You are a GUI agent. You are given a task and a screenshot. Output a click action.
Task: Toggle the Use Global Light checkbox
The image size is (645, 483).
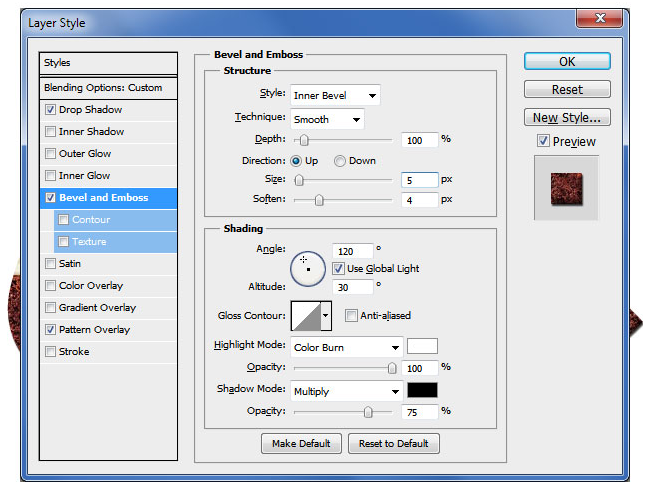coord(338,269)
